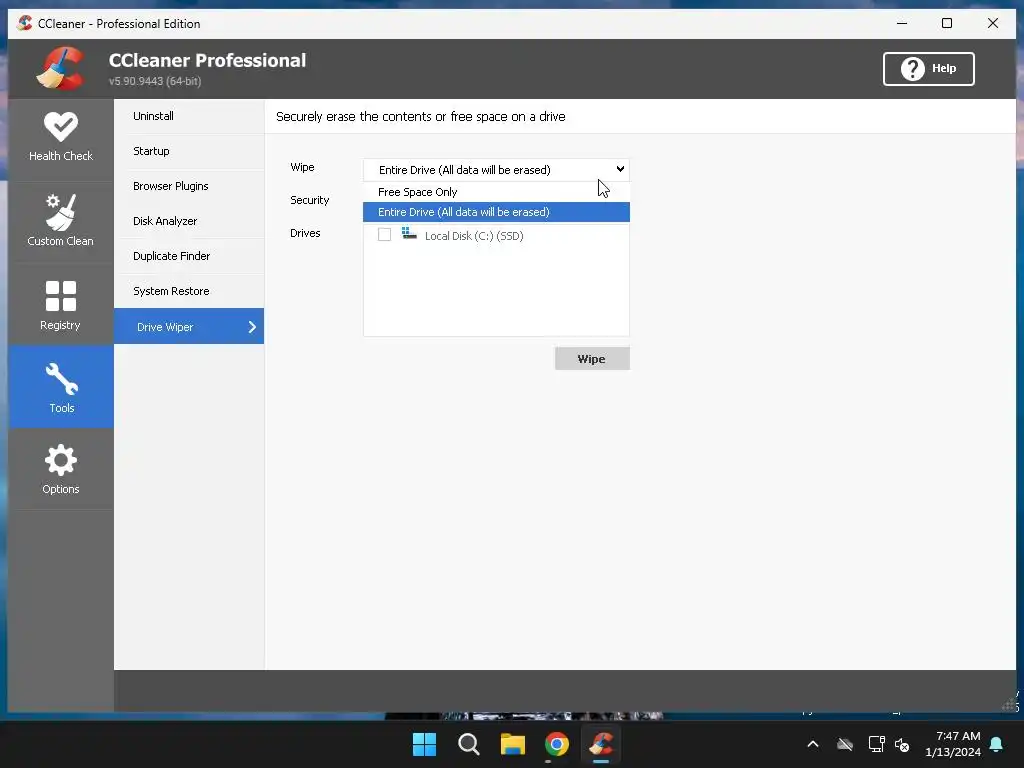Screen dimensions: 1024x768
Task: Collapse the Wipe dropdown via its arrow
Action: pyautogui.click(x=620, y=169)
